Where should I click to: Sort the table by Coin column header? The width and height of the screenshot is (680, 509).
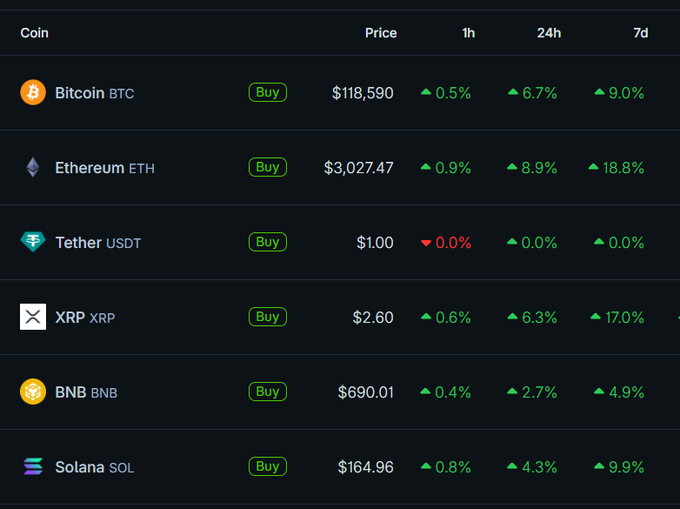34,33
